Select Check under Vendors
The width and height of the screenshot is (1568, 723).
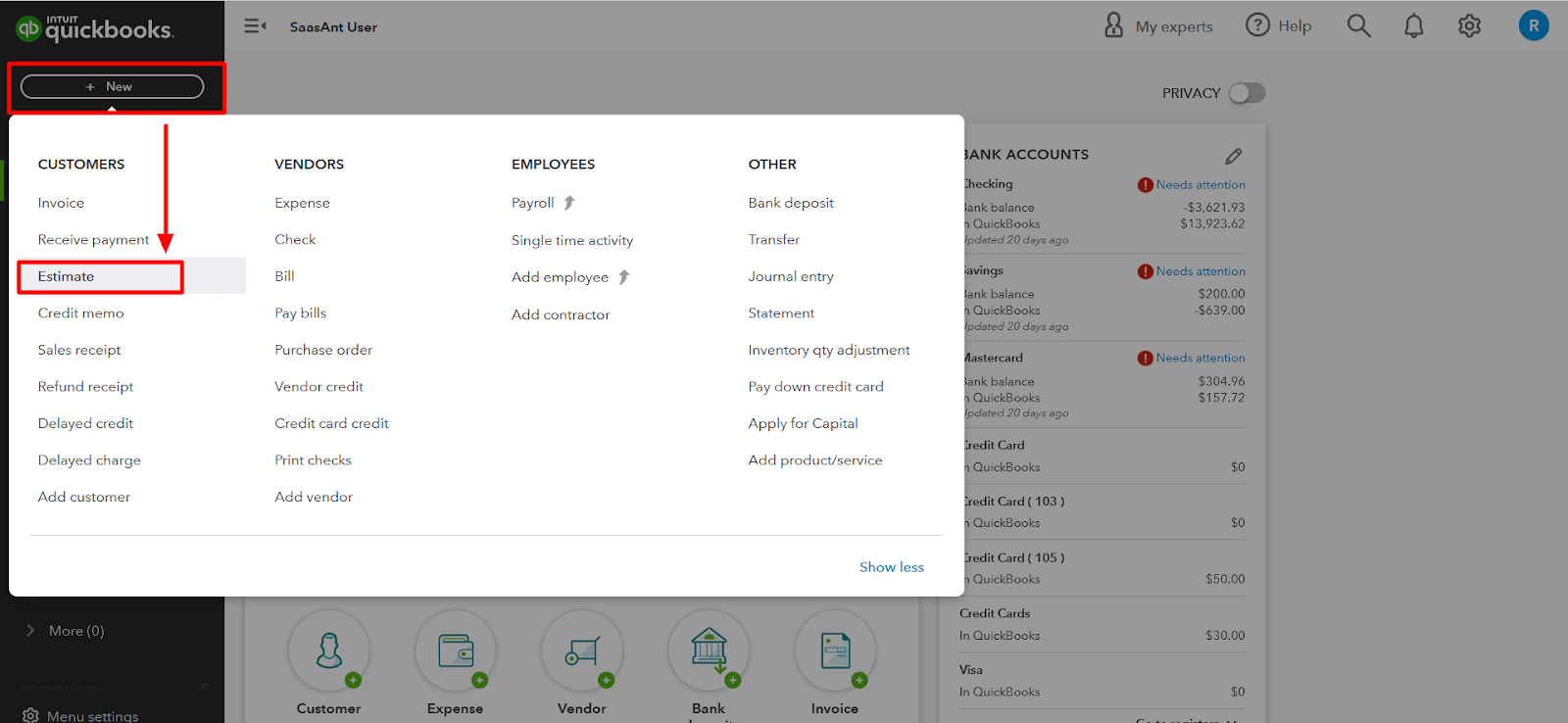point(295,239)
